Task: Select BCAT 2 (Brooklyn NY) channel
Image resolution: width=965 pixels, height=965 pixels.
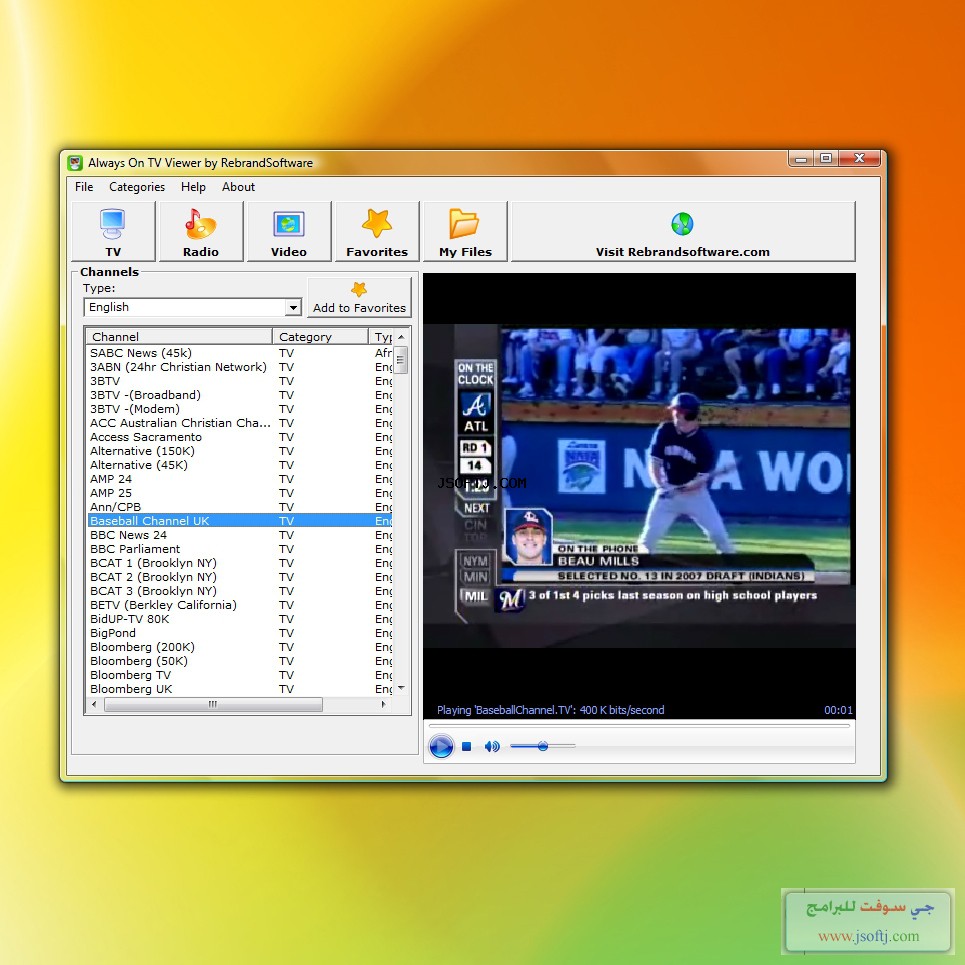Action: tap(239, 577)
